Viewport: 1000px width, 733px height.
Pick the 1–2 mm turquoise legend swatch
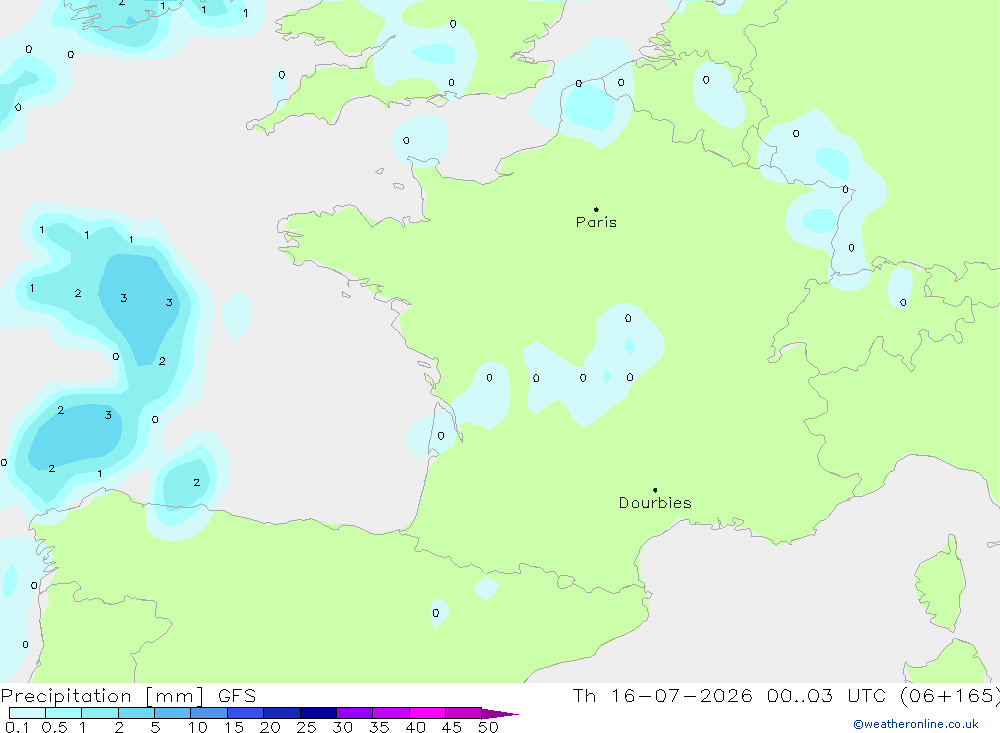100,713
